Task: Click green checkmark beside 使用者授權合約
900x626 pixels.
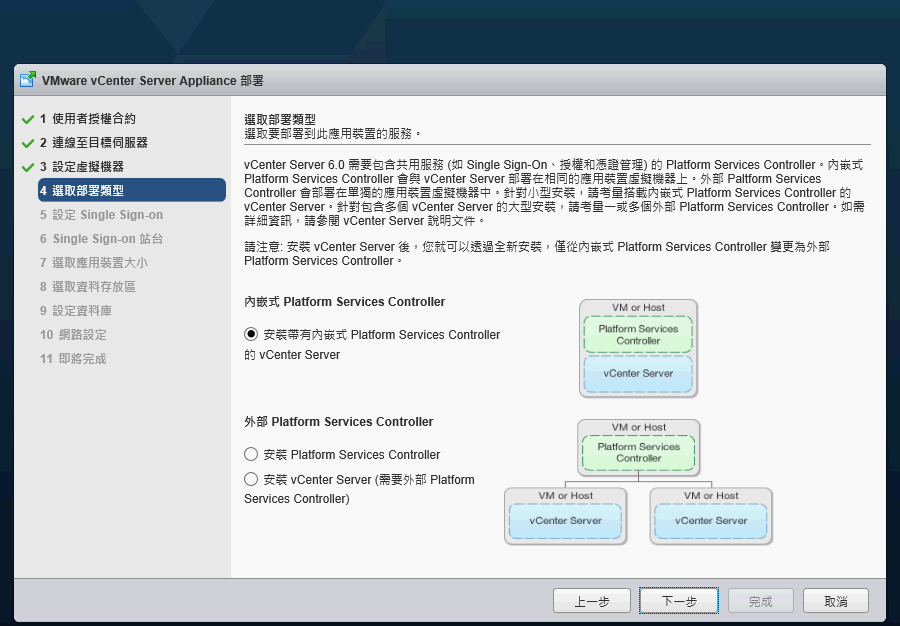Action: (x=28, y=119)
